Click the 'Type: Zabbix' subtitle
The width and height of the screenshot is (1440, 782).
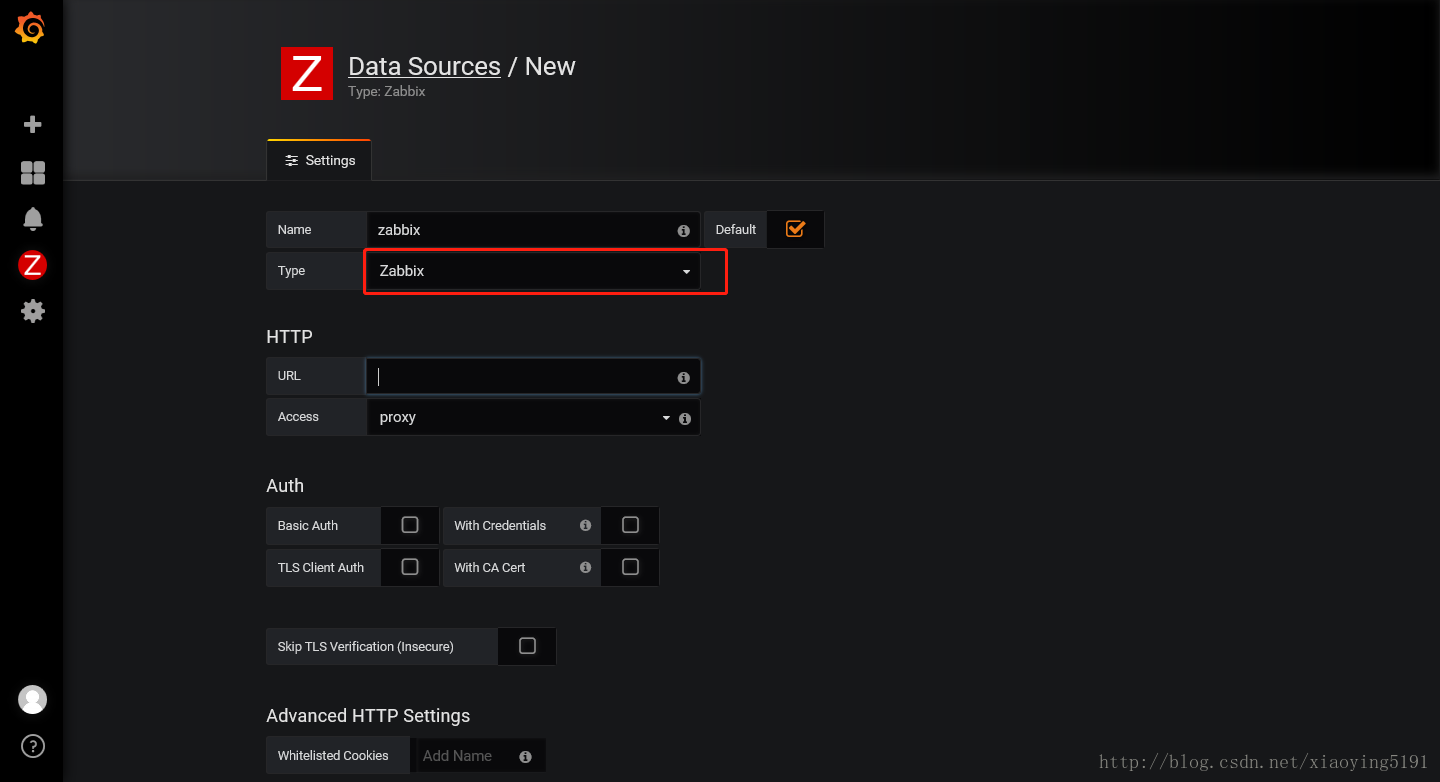(x=387, y=91)
